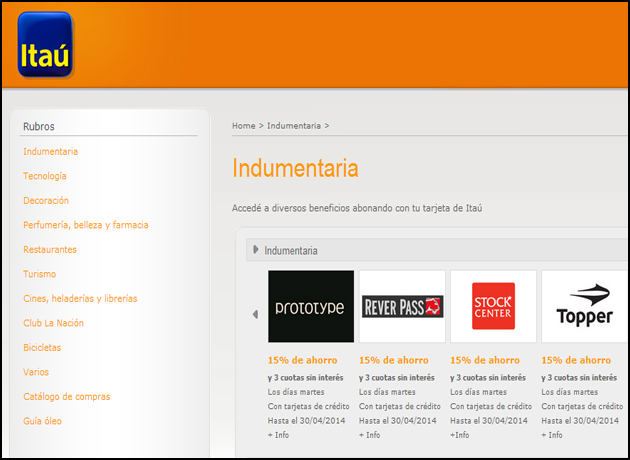The width and height of the screenshot is (630, 460).
Task: Collapse the Indumentaria section triangle
Action: tap(257, 250)
